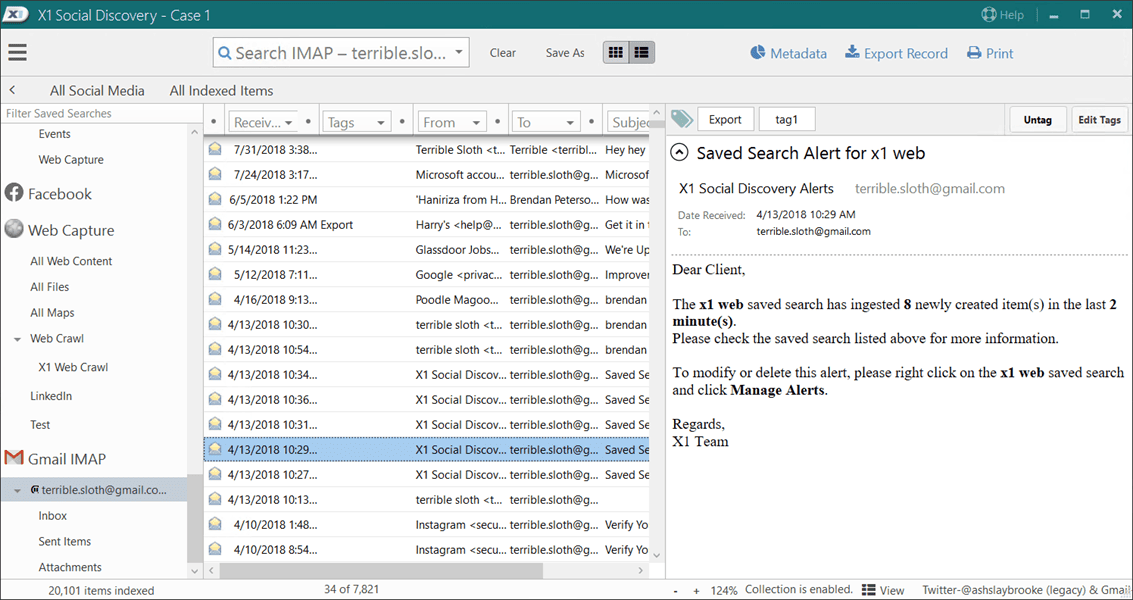Click the X1 application logo
Image resolution: width=1133 pixels, height=600 pixels.
[14, 14]
